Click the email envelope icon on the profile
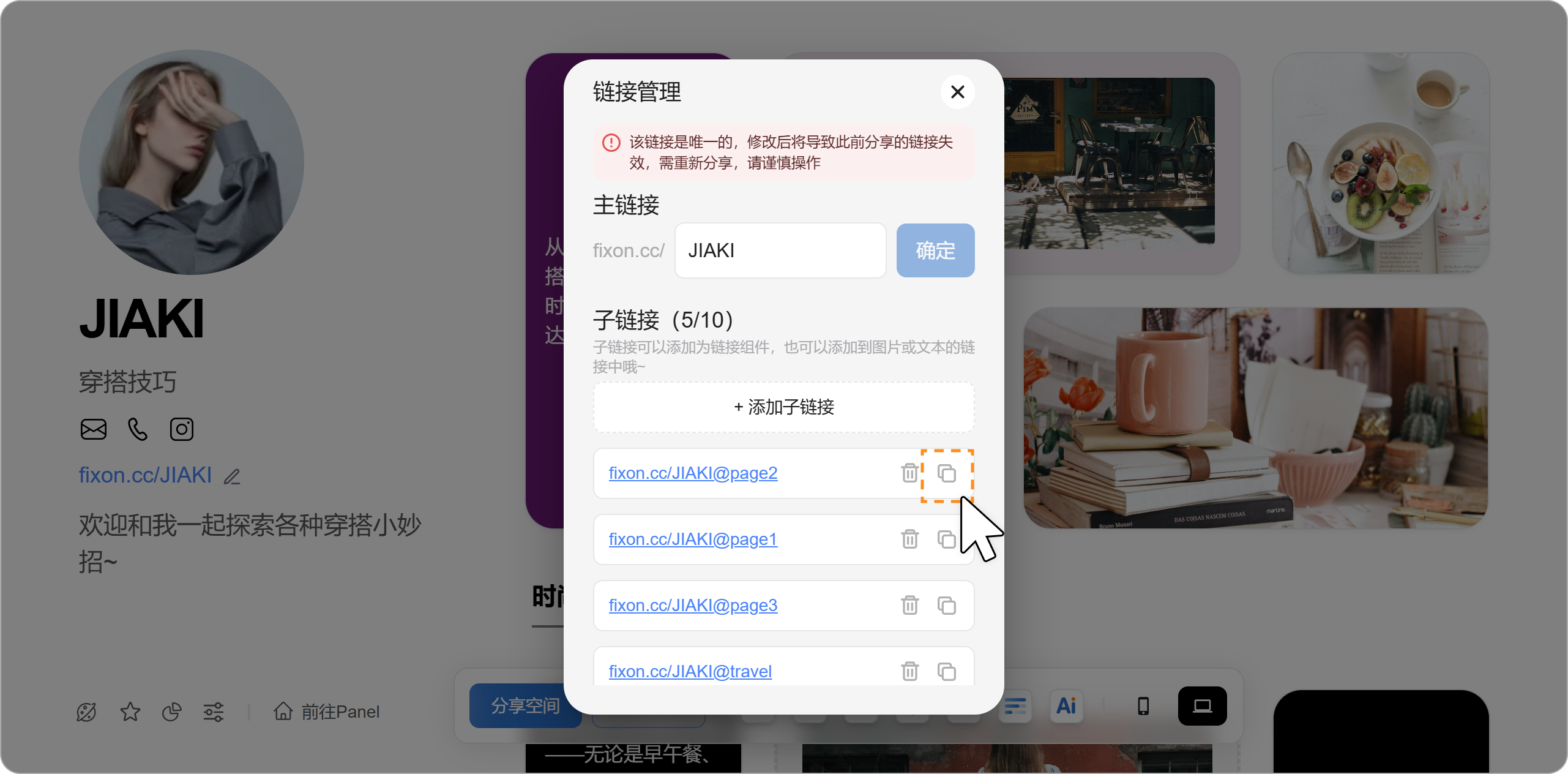The image size is (1568, 774). point(94,429)
